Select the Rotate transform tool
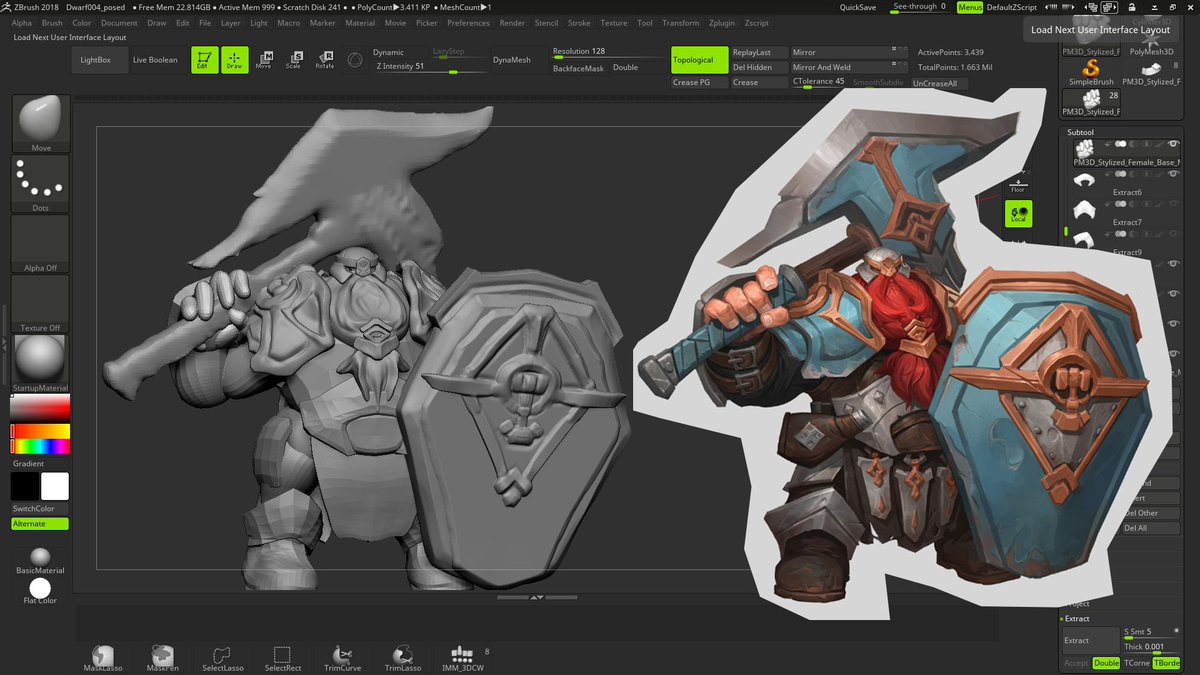Viewport: 1200px width, 675px height. (x=325, y=60)
